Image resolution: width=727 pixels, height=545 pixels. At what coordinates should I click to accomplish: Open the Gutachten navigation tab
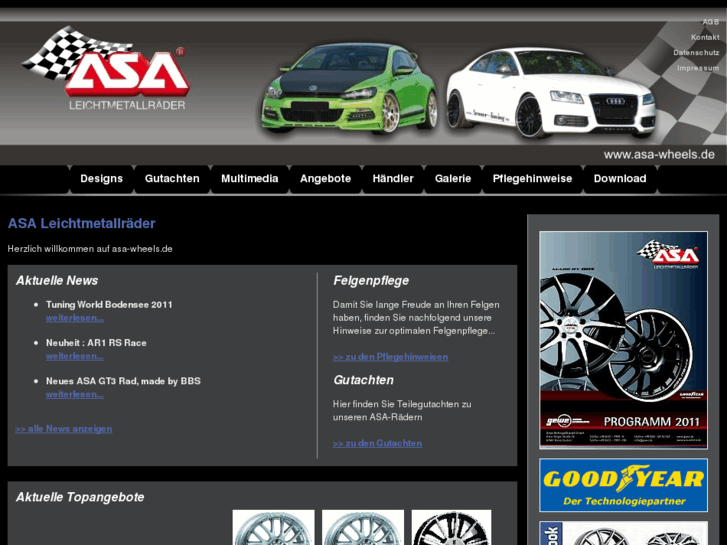172,179
